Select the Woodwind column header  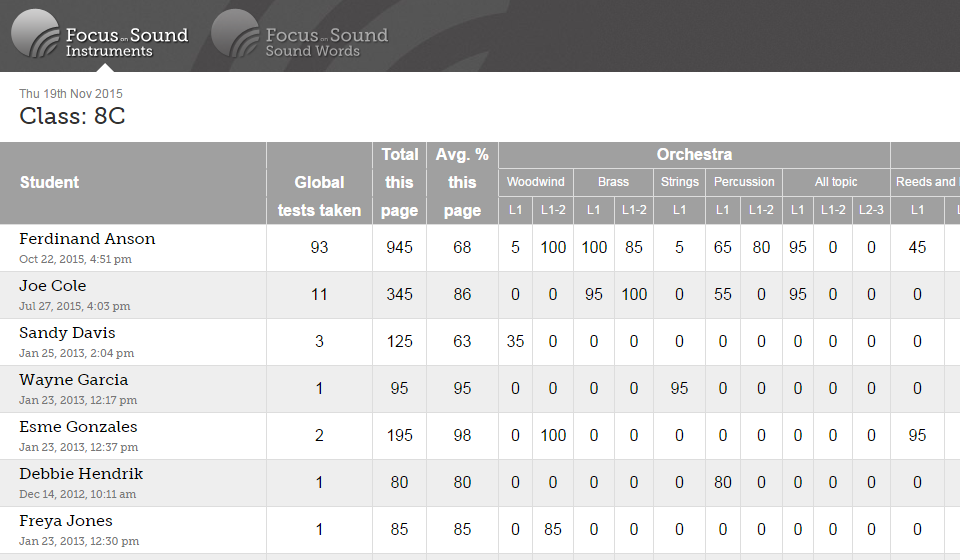536,182
